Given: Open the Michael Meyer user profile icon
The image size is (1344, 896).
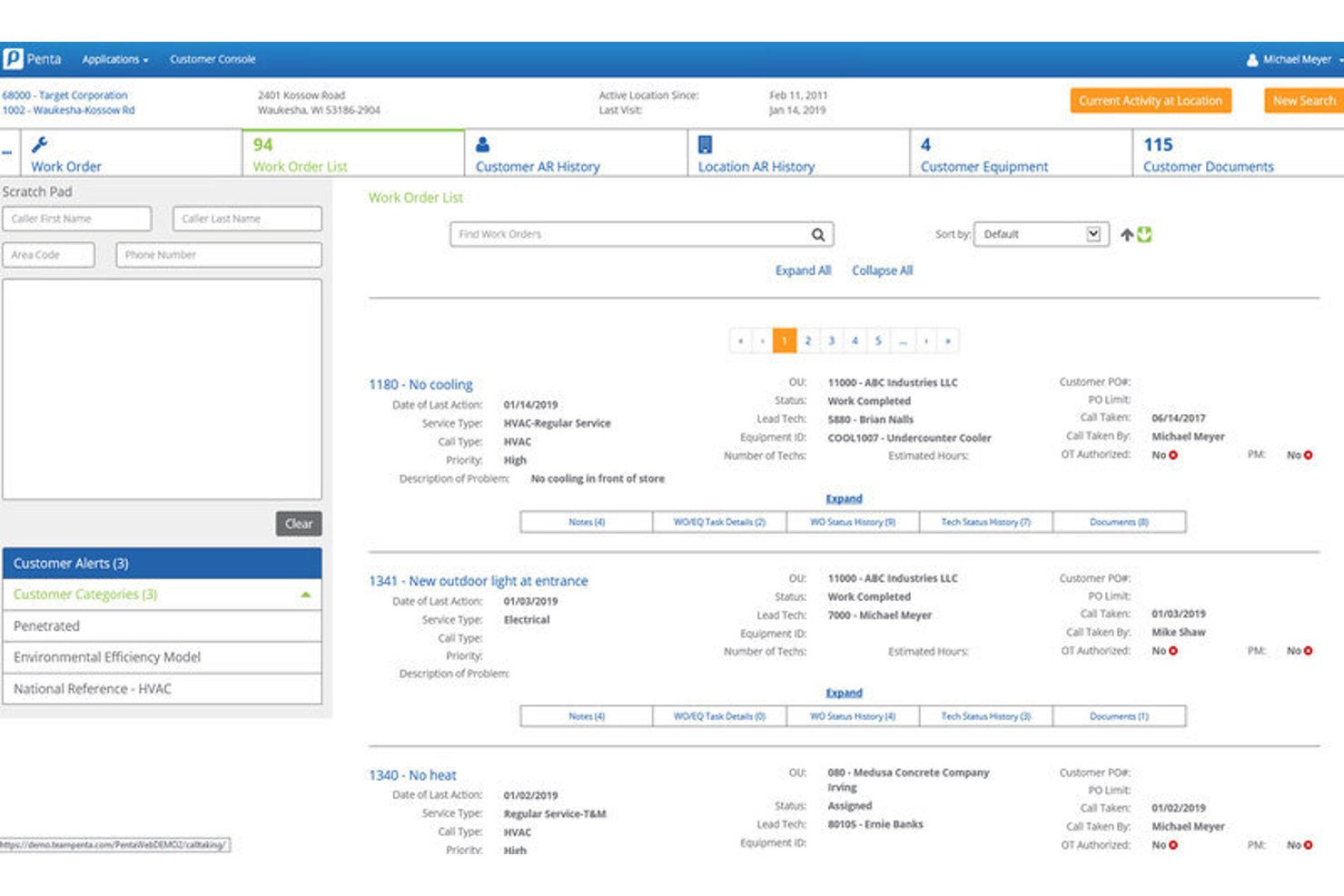Looking at the screenshot, I should [1252, 60].
